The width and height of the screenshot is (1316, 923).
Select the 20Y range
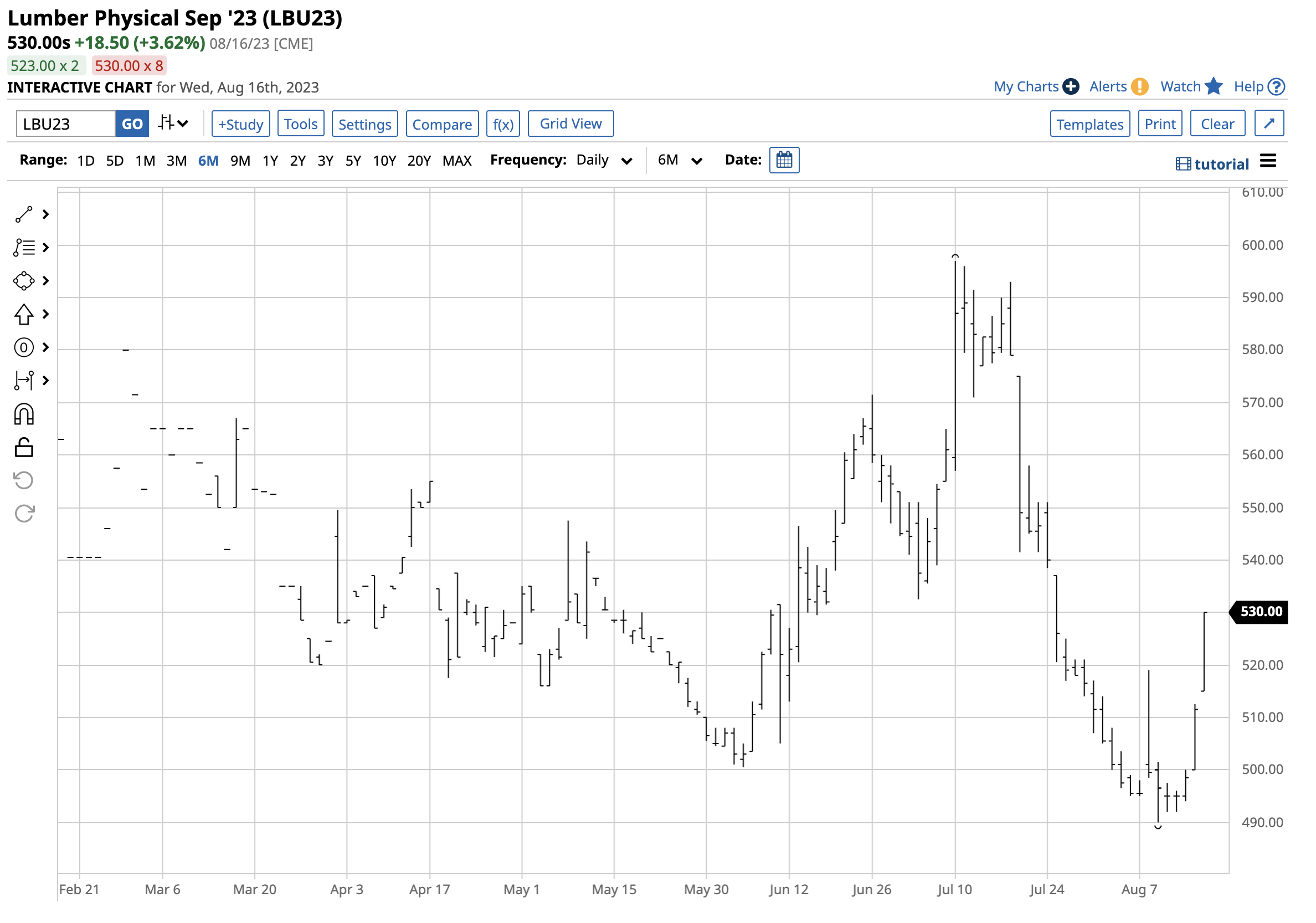point(419,161)
